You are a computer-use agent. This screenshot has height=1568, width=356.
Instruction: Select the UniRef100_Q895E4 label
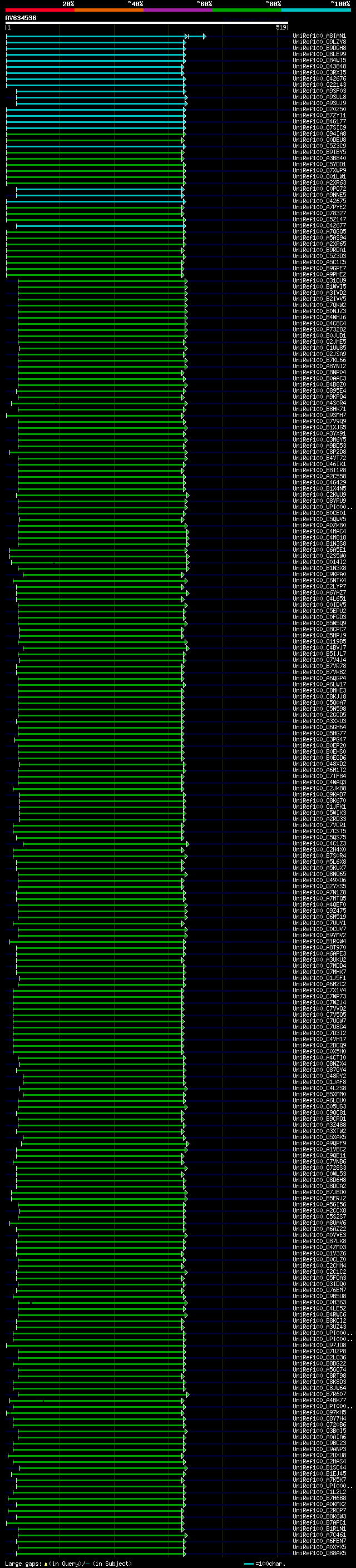(319, 391)
